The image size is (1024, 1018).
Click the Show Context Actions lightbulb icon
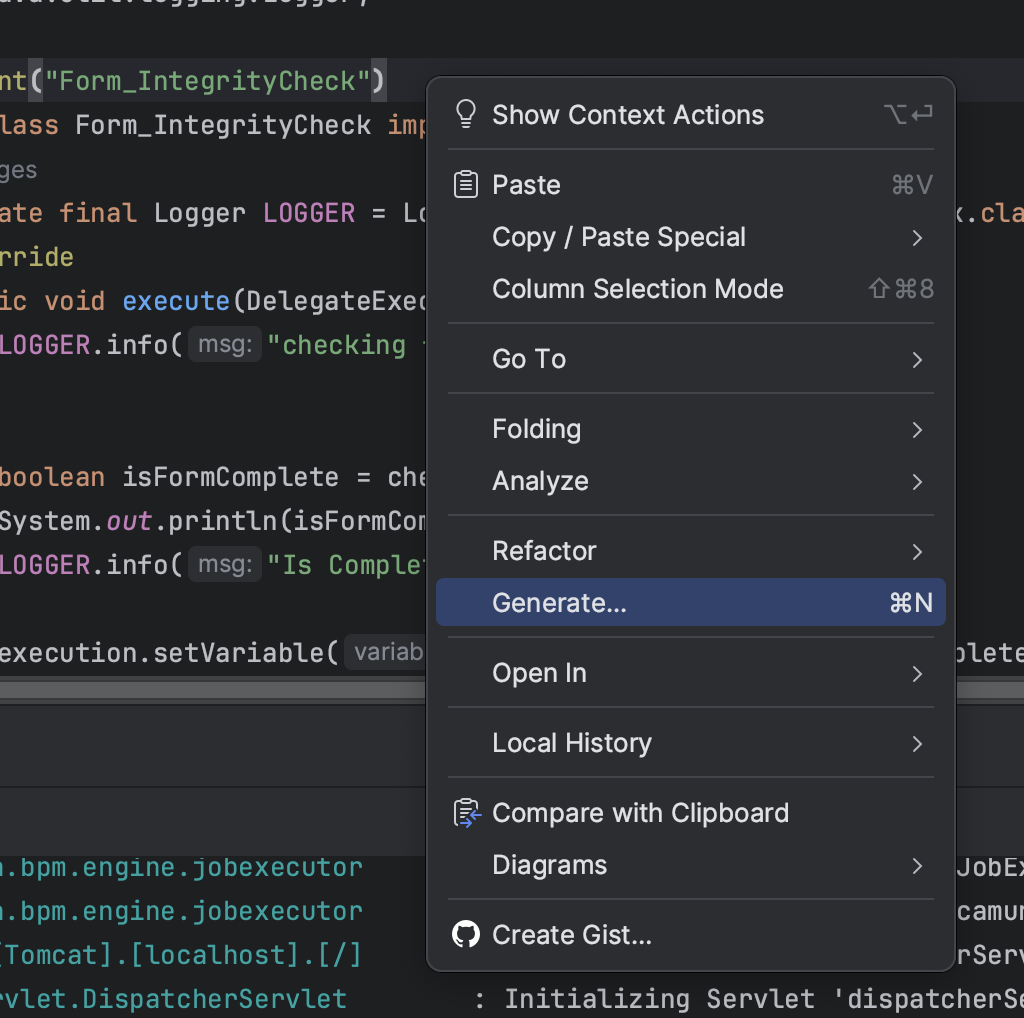click(x=466, y=114)
